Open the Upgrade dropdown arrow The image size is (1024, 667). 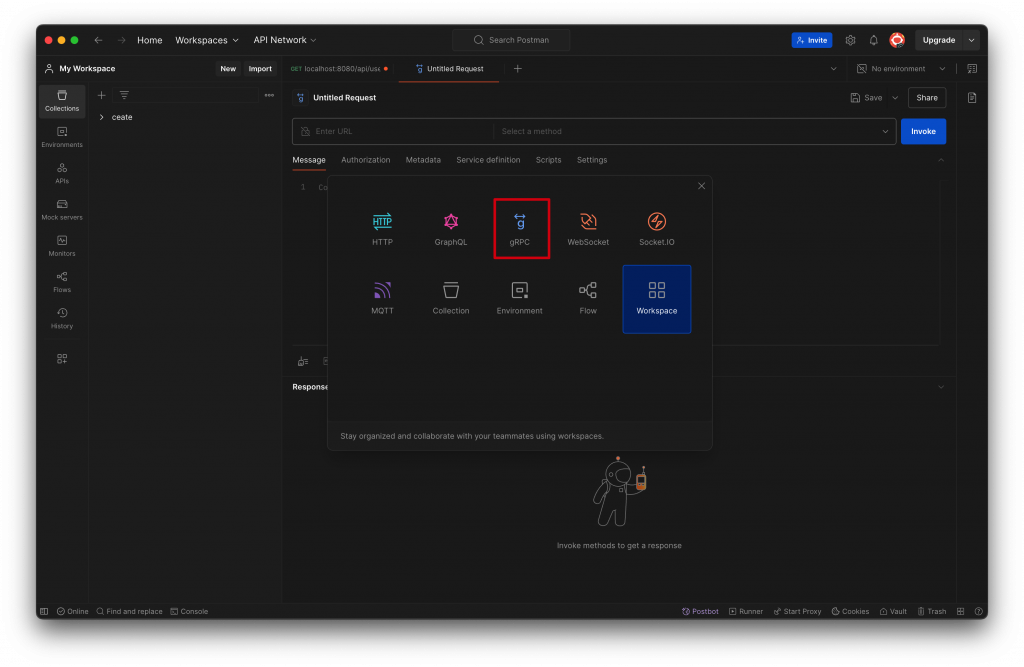click(971, 40)
